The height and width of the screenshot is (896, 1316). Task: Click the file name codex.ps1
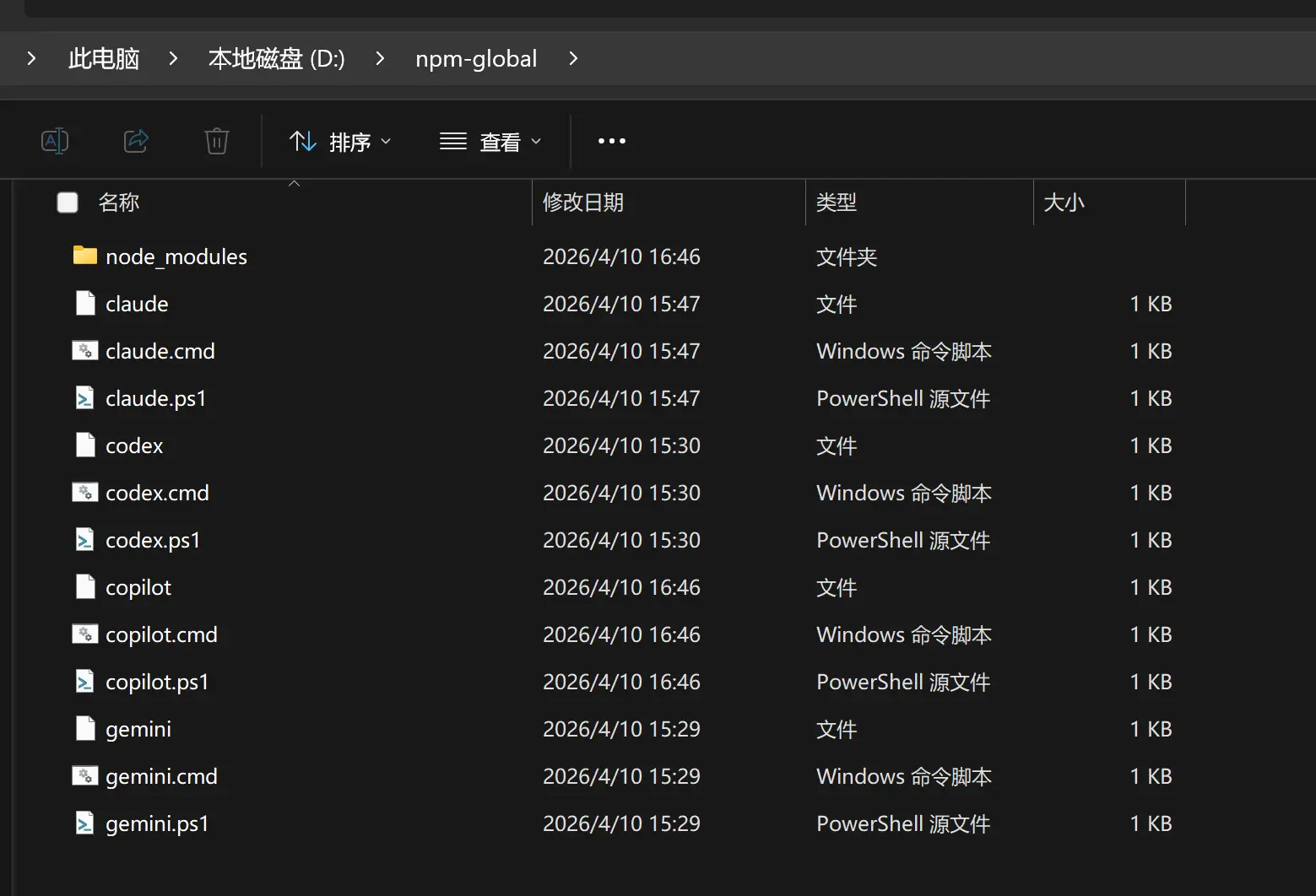153,540
